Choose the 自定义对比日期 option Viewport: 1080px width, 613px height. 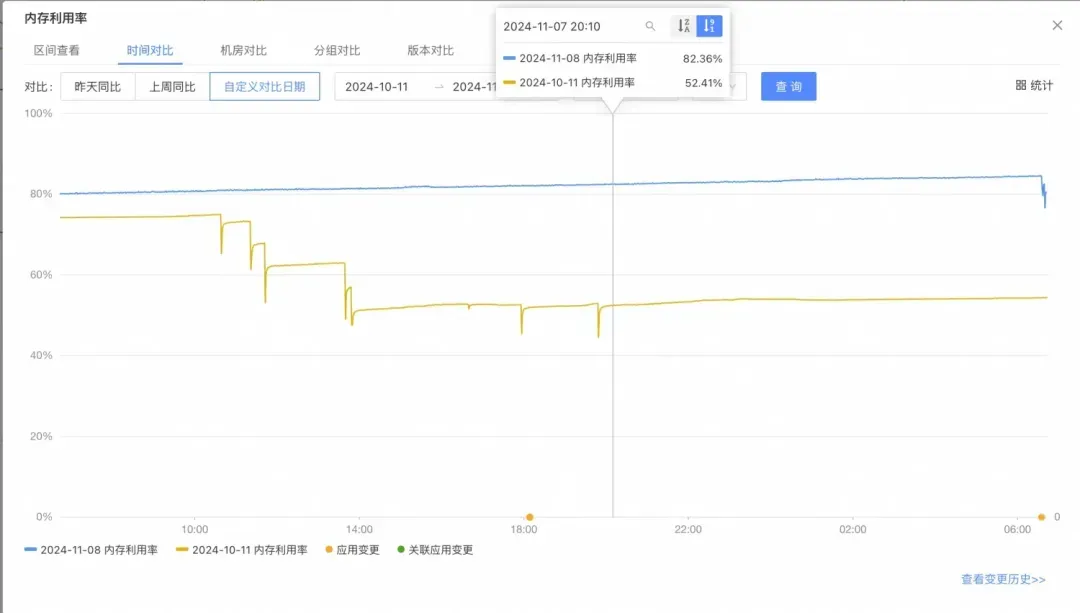(264, 87)
